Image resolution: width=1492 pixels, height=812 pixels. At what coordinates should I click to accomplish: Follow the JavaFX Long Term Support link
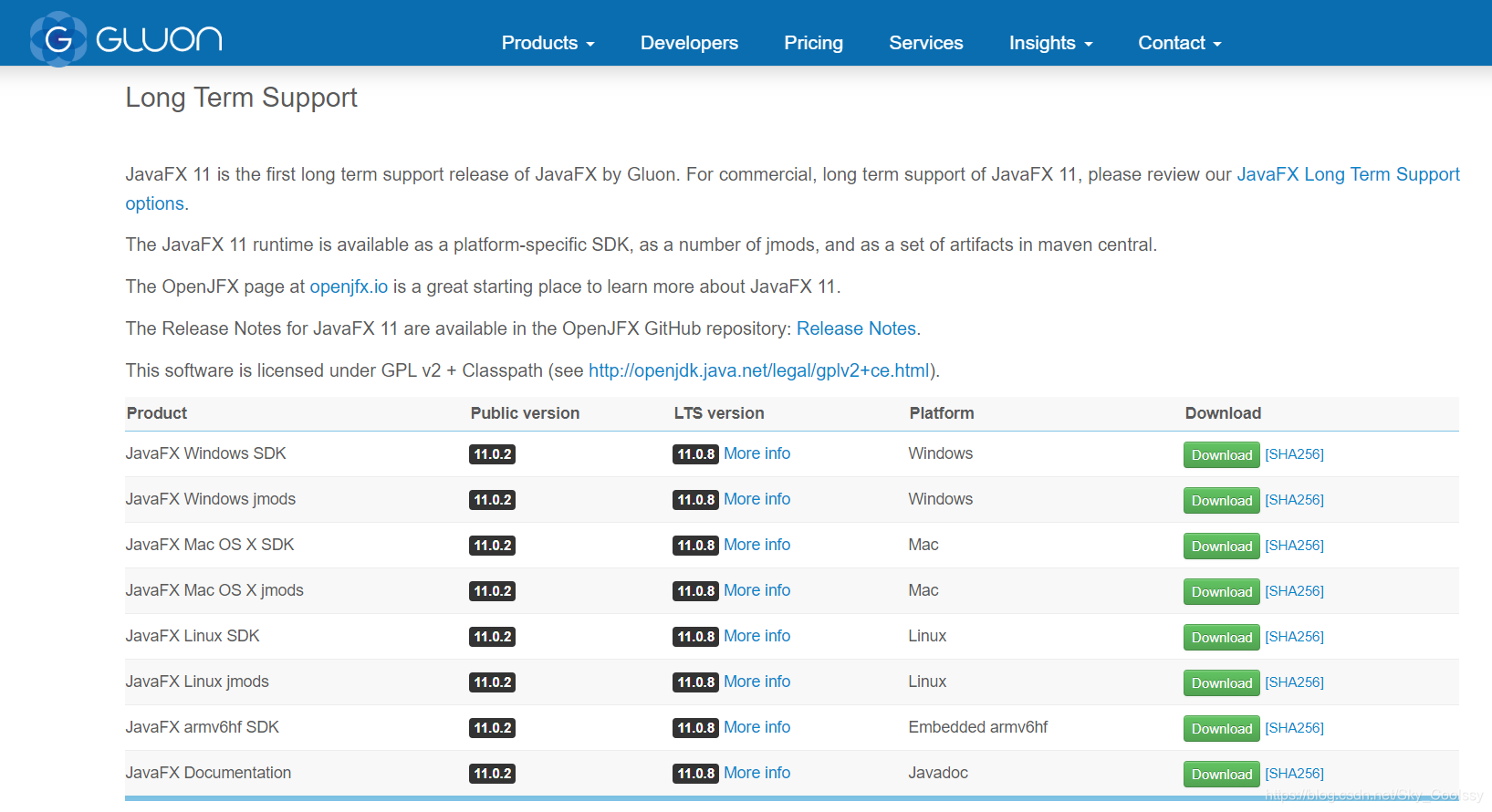(x=1348, y=174)
